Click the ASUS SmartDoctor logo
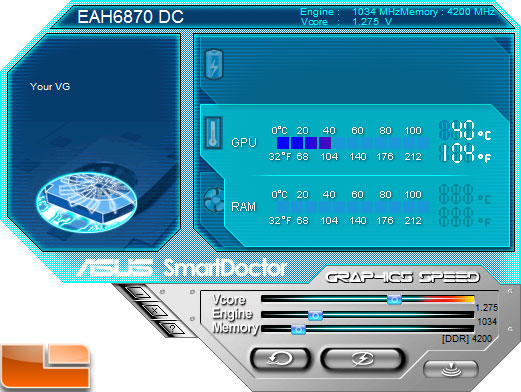 point(182,268)
